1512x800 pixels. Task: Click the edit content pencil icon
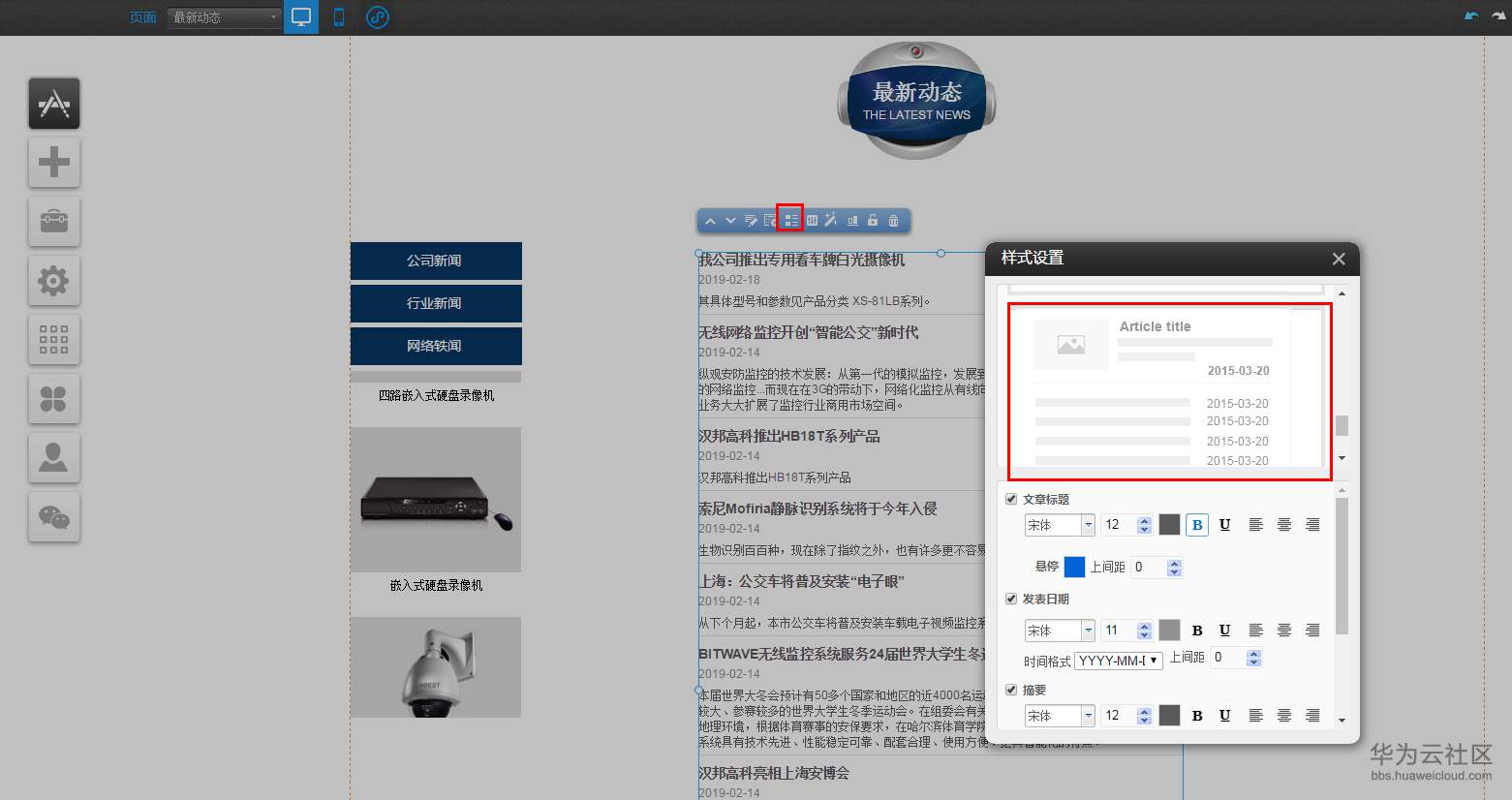pyautogui.click(x=751, y=221)
